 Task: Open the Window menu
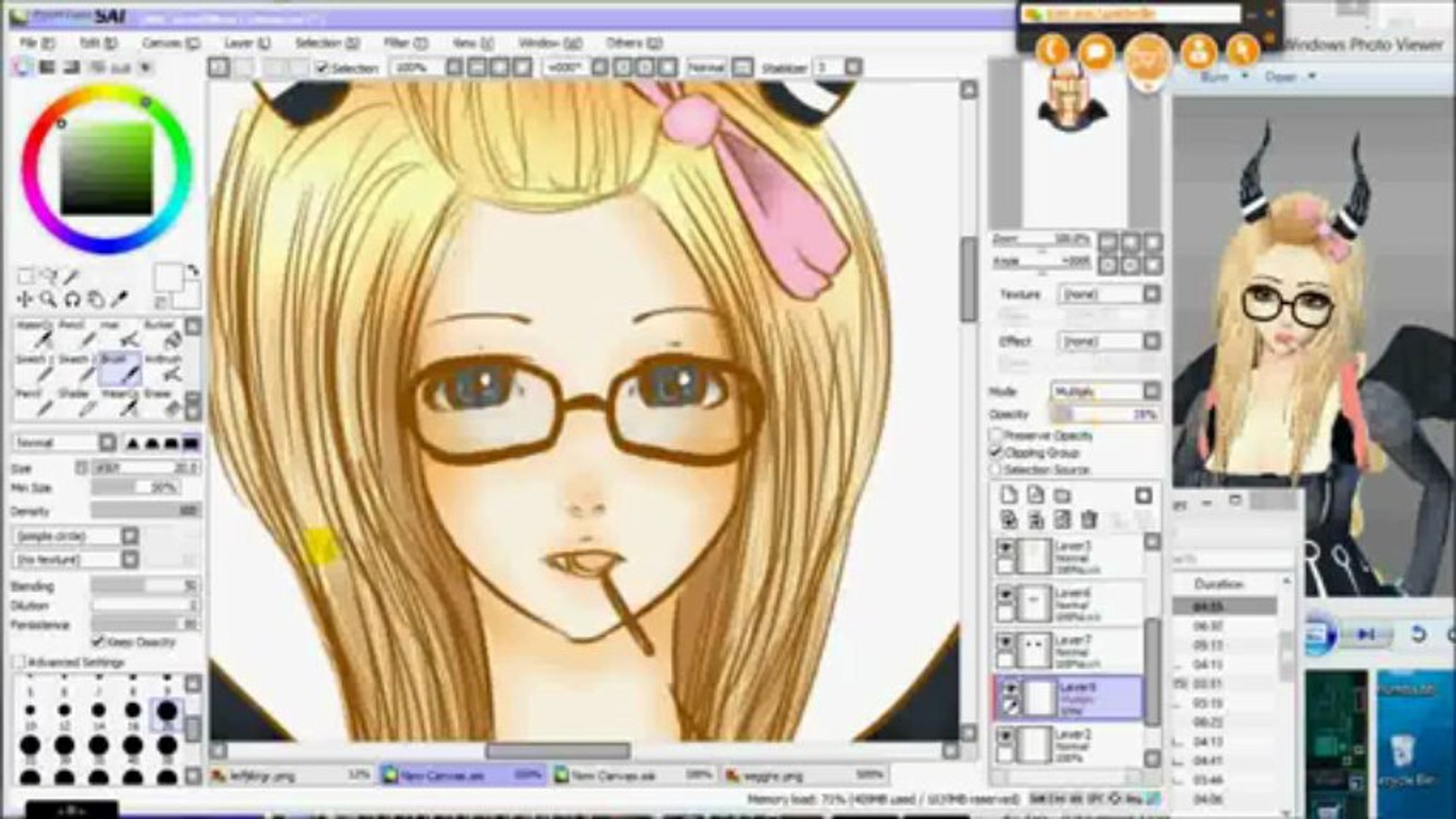pos(550,43)
